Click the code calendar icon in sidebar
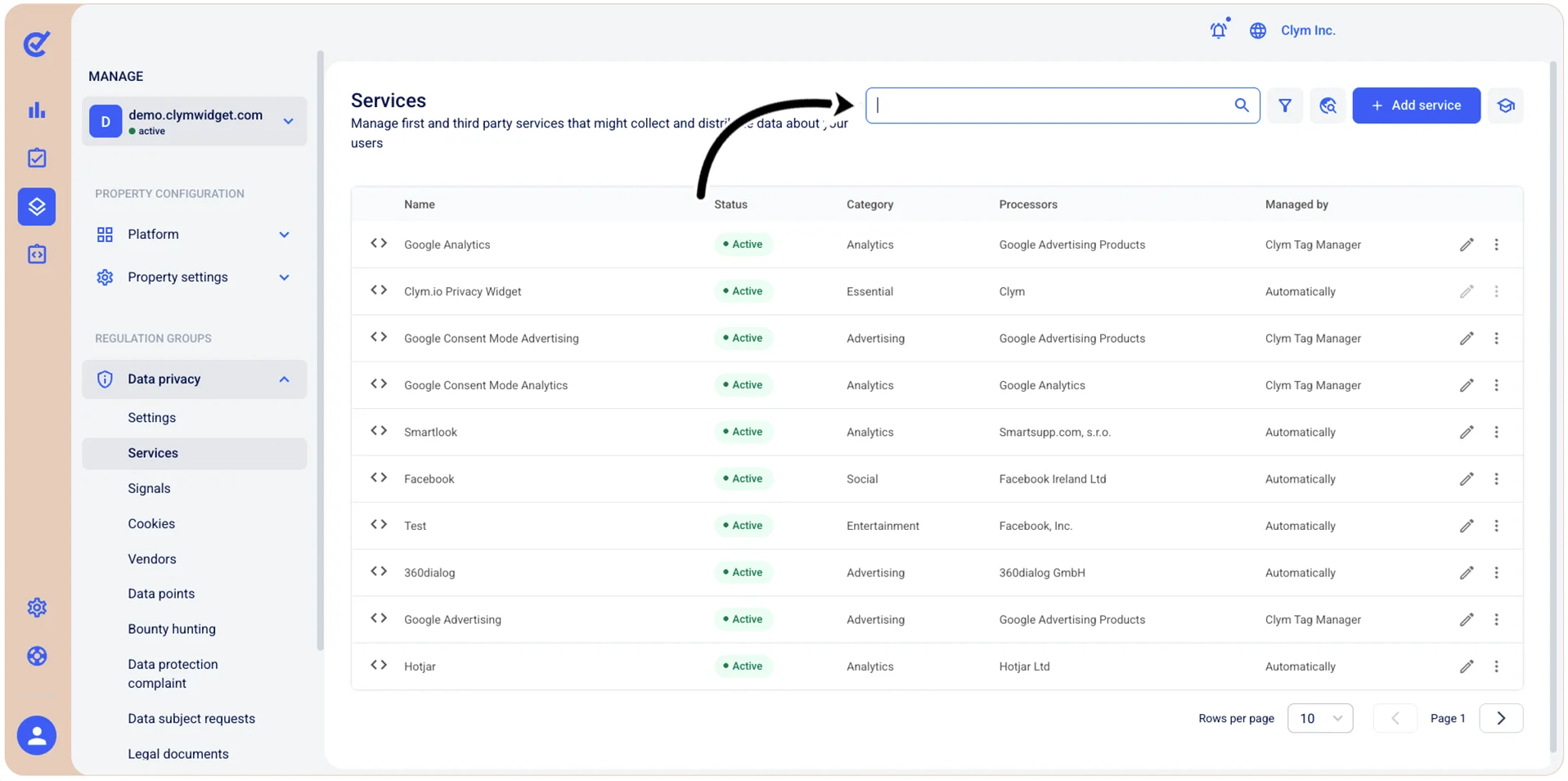1568x781 pixels. pyautogui.click(x=37, y=254)
